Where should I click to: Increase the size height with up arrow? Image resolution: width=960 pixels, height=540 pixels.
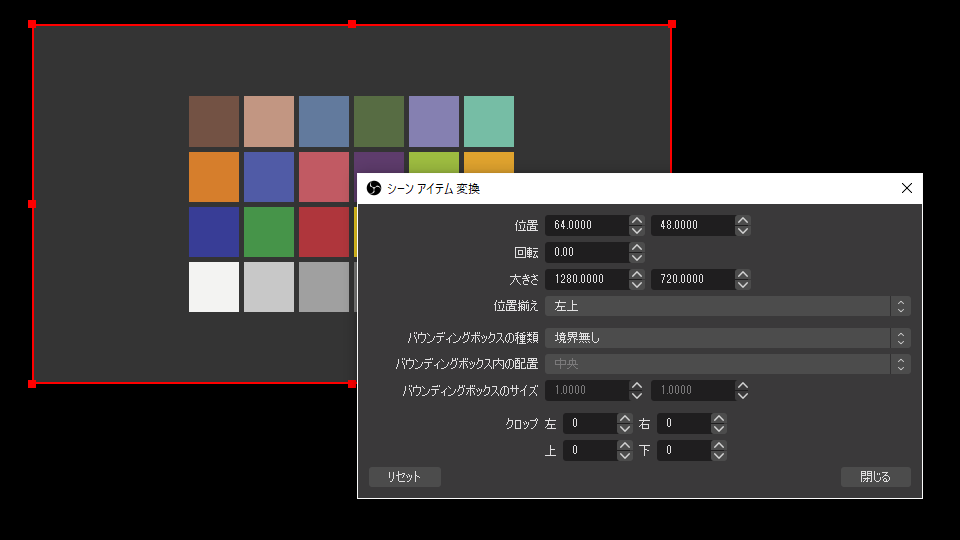pos(743,274)
